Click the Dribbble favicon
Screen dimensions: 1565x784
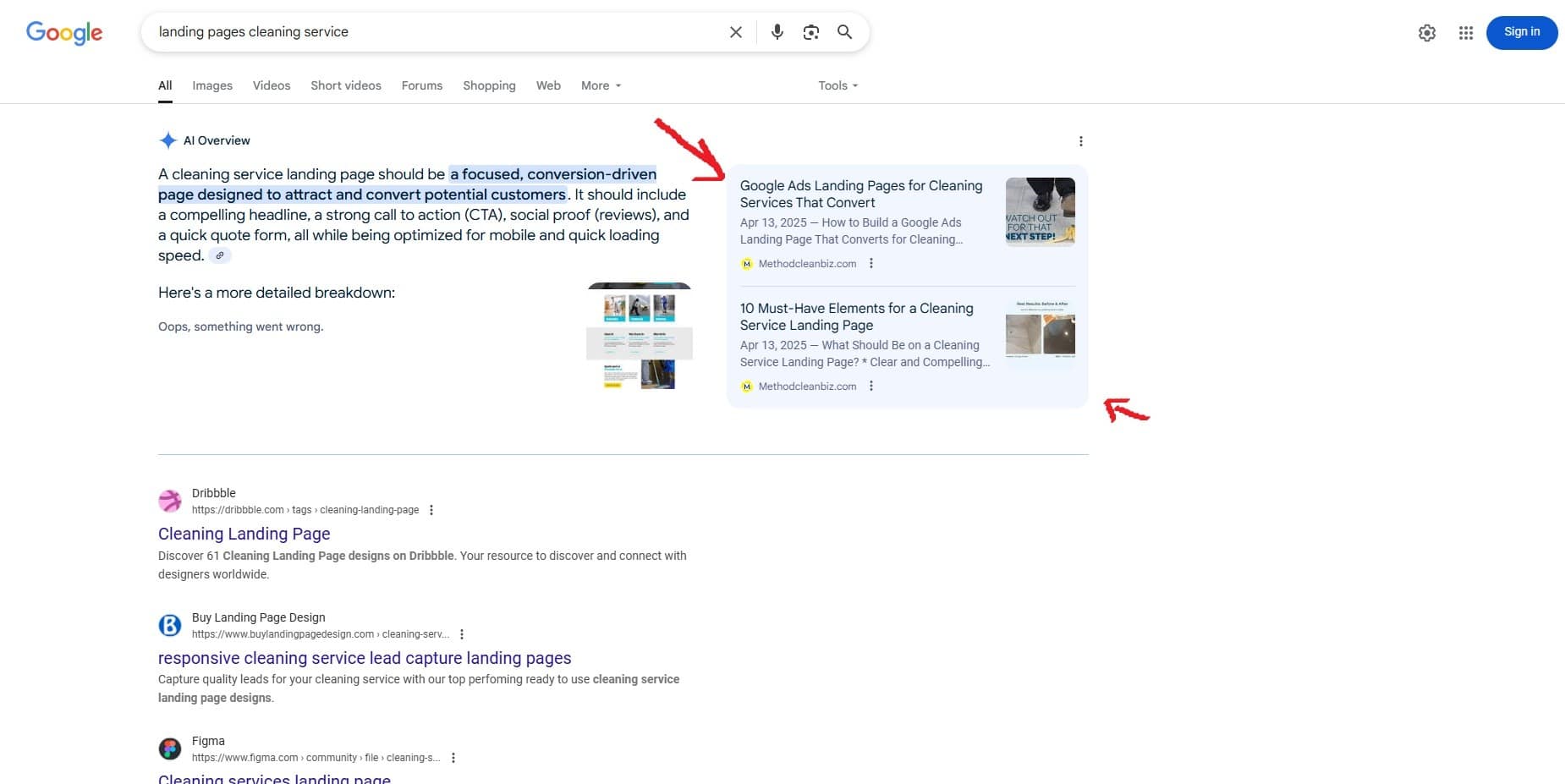[170, 501]
